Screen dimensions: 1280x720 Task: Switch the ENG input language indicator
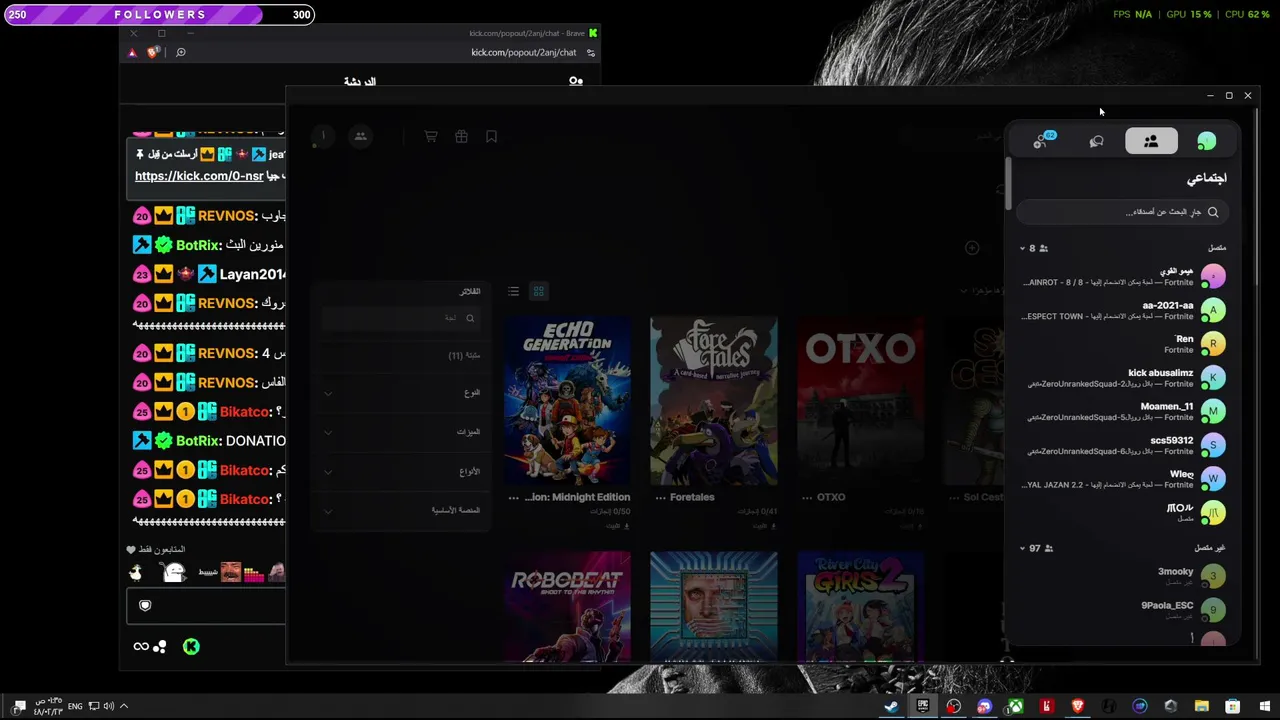click(x=76, y=706)
